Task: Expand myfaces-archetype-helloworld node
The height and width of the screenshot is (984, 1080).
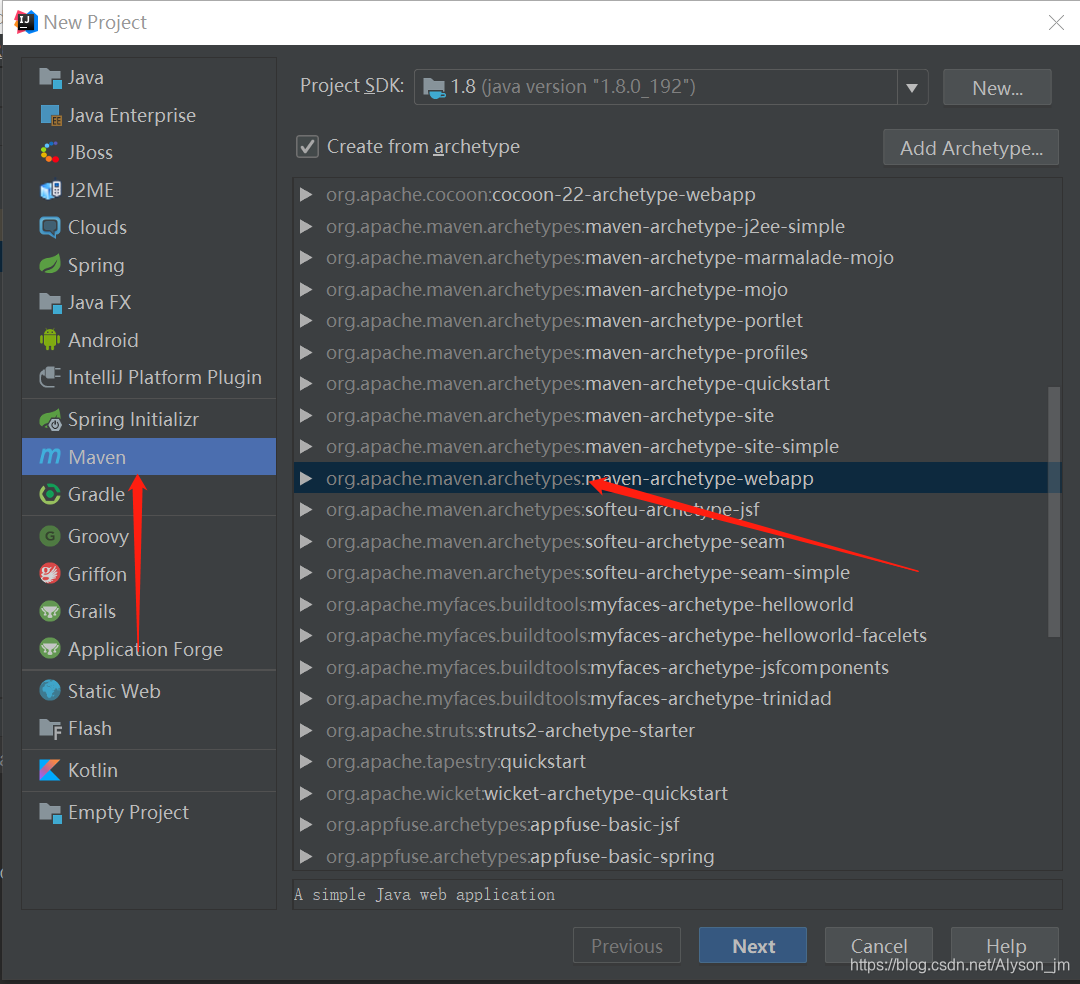Action: click(x=306, y=605)
